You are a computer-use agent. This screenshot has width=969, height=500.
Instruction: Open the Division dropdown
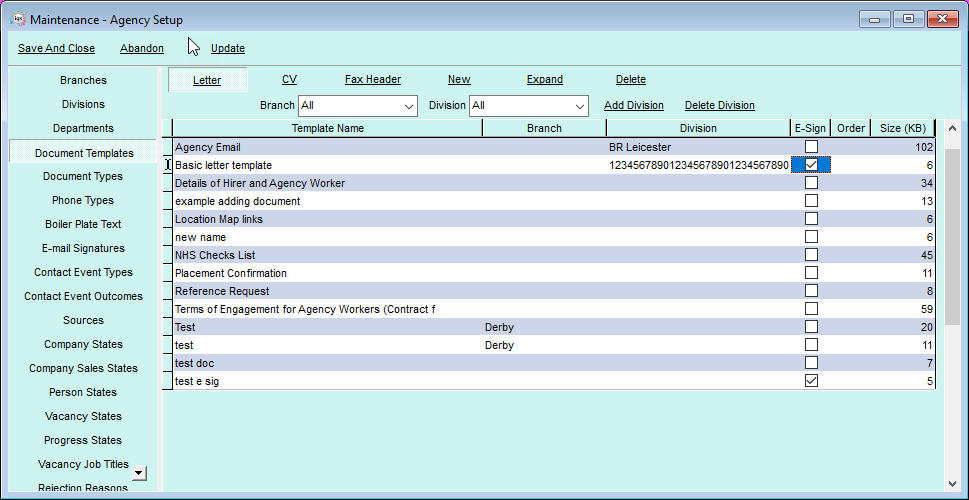click(x=528, y=106)
